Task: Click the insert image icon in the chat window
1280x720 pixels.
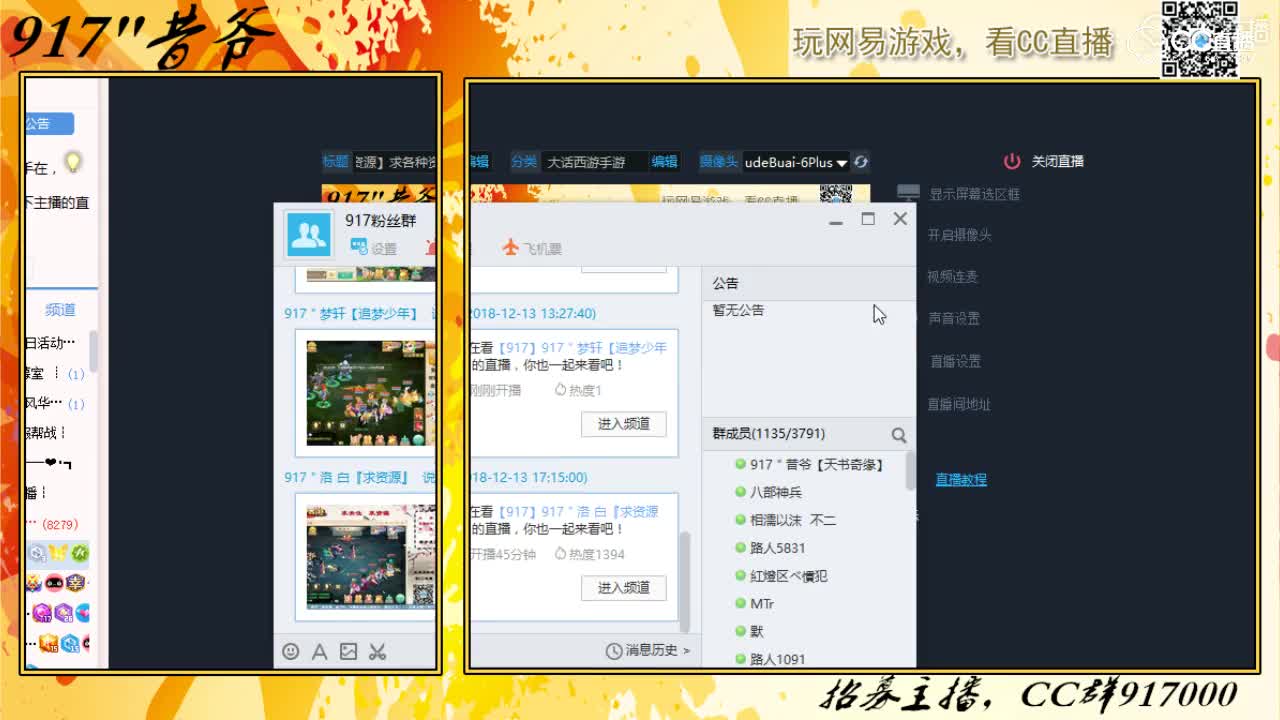Action: [348, 651]
